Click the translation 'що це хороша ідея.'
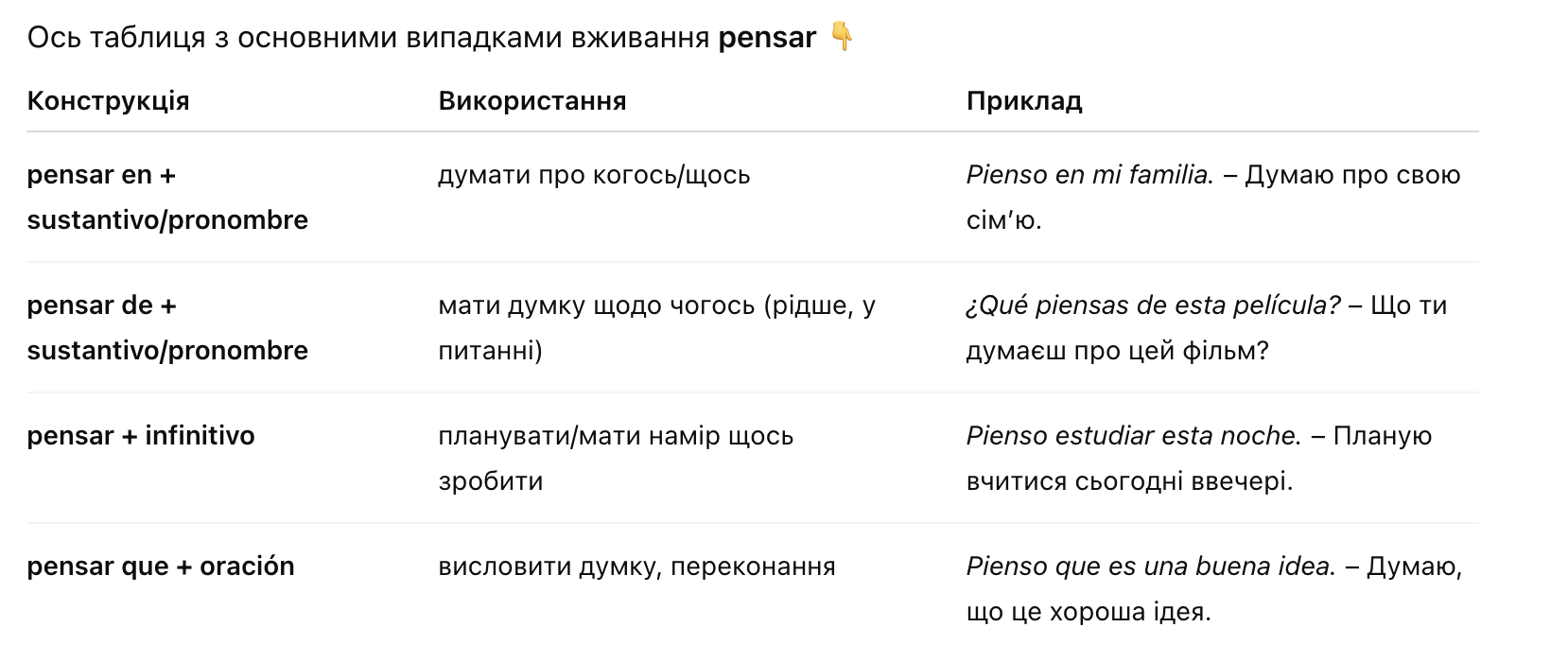The height and width of the screenshot is (662, 1568). (1088, 612)
